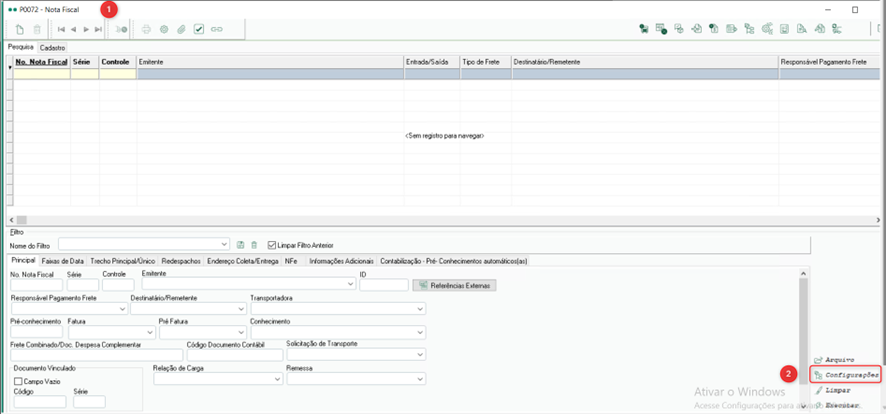Expand the Conhecimento dropdown
This screenshot has height=414, width=886.
pos(420,333)
